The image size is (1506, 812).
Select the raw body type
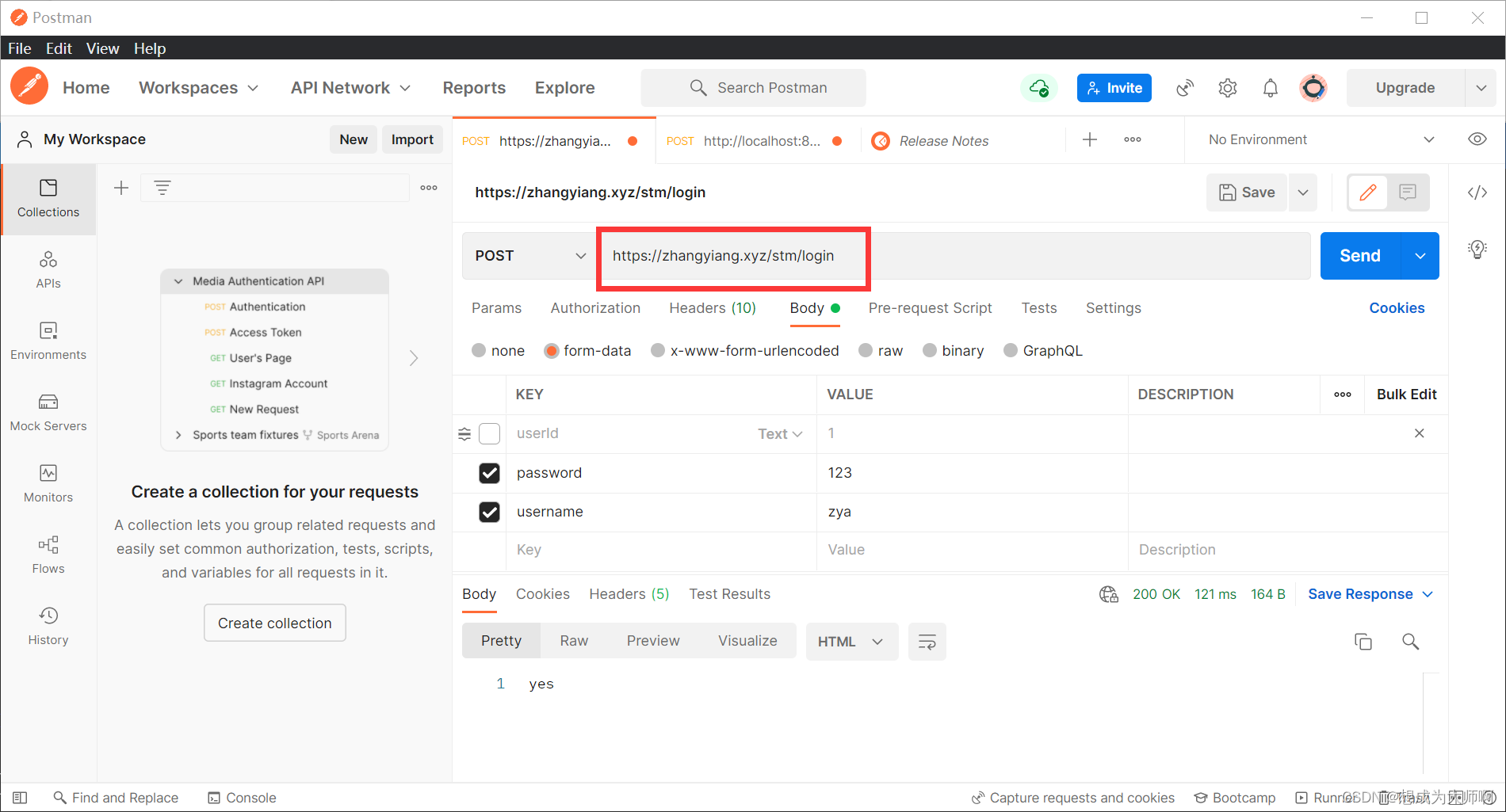[x=866, y=350]
